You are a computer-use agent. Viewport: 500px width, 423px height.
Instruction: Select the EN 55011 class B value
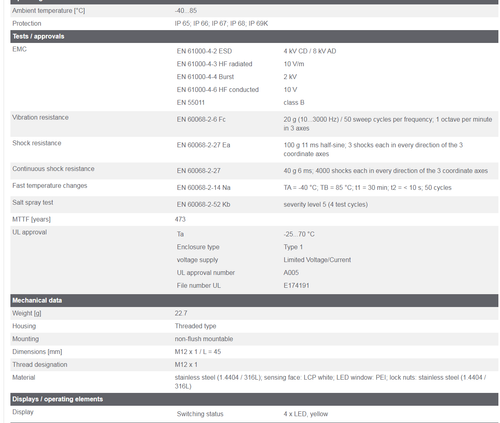click(x=294, y=102)
